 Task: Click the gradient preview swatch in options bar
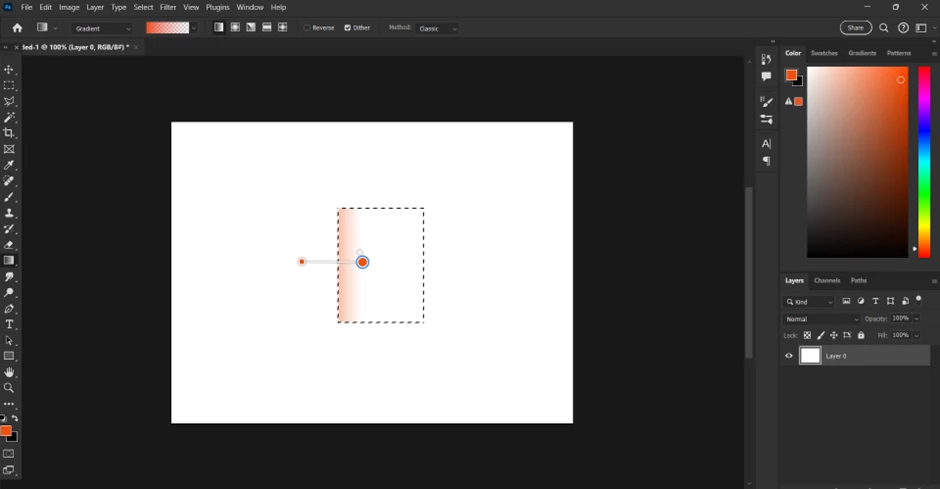click(x=168, y=28)
